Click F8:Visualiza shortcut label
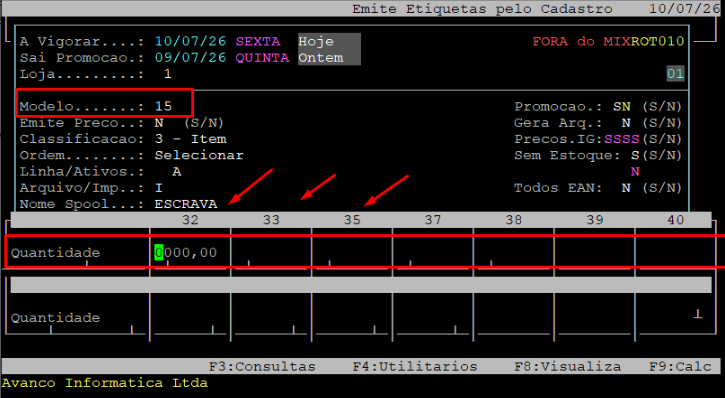 (x=568, y=367)
